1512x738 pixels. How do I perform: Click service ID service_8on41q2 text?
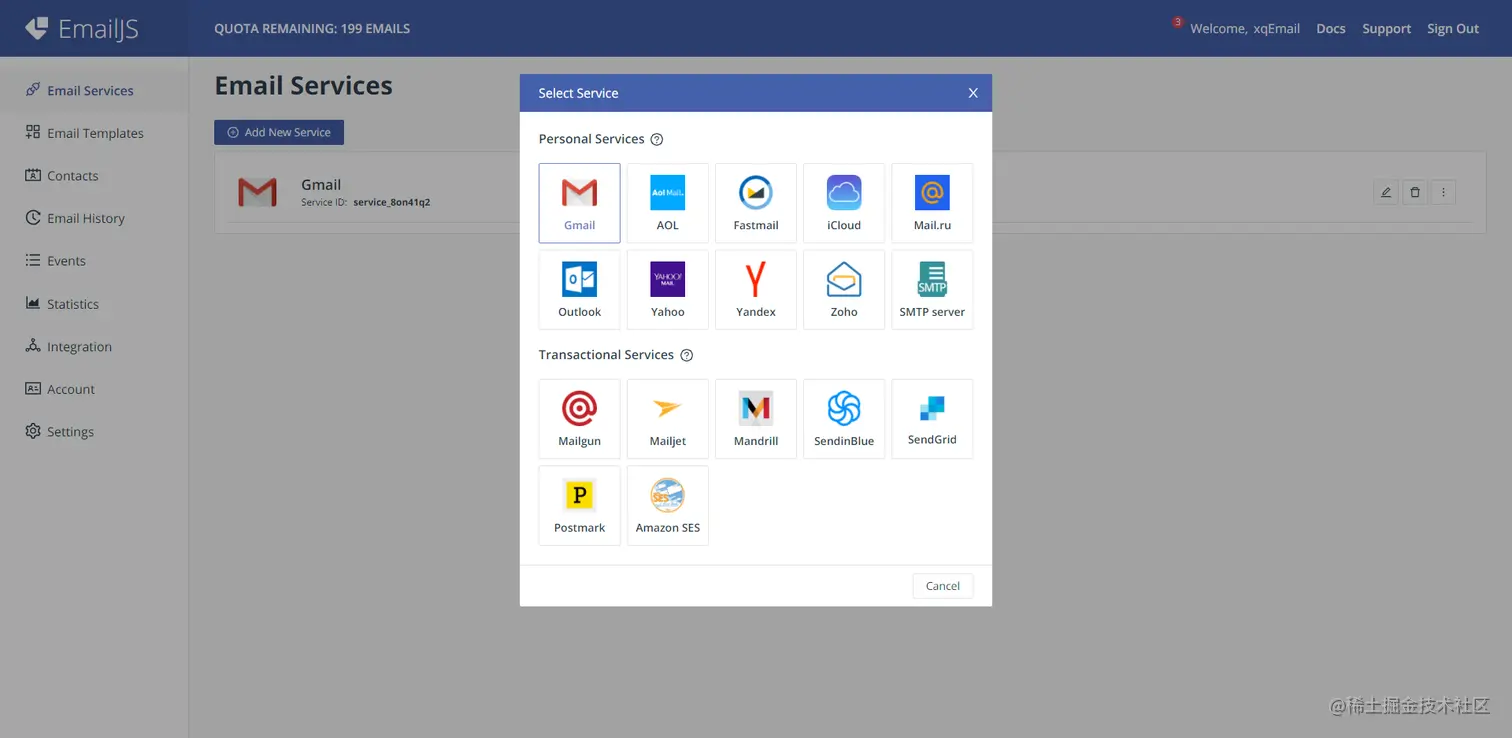tap(392, 202)
